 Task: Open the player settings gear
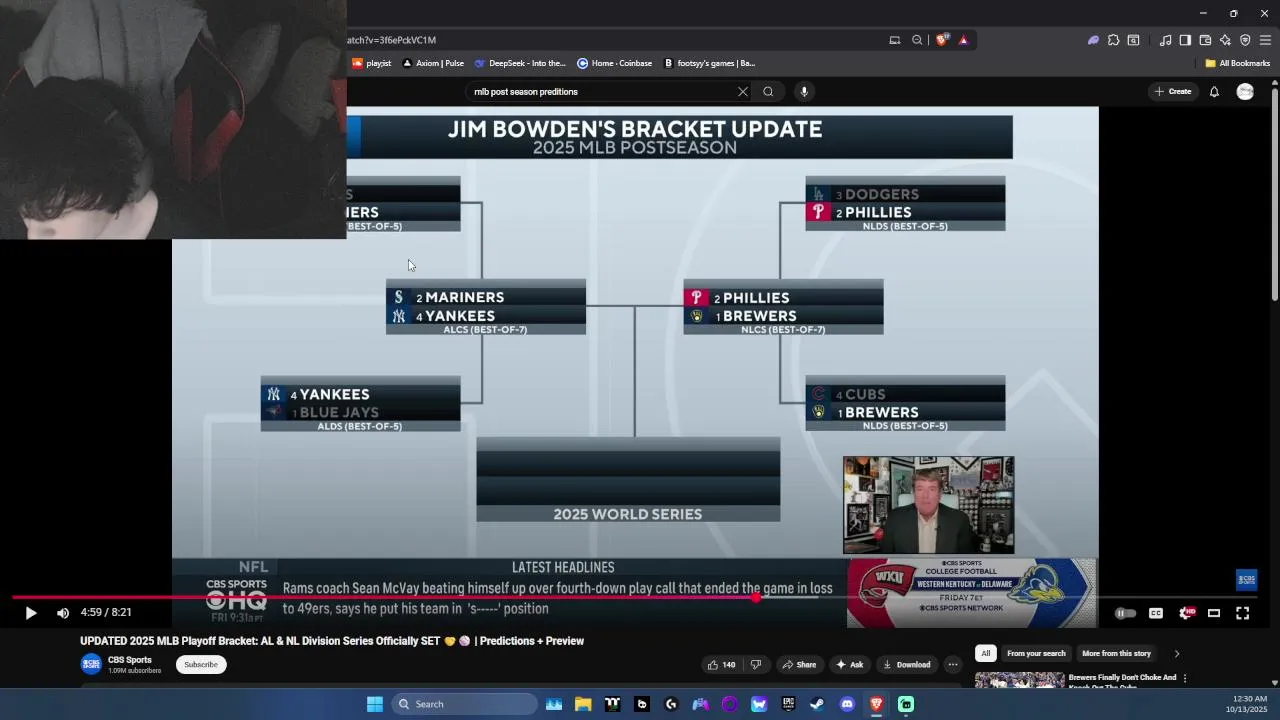click(1186, 613)
